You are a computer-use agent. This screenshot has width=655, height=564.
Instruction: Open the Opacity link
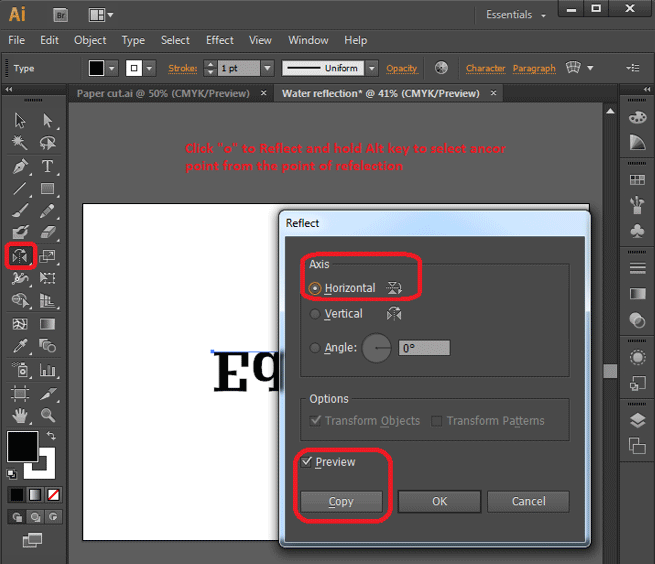401,68
